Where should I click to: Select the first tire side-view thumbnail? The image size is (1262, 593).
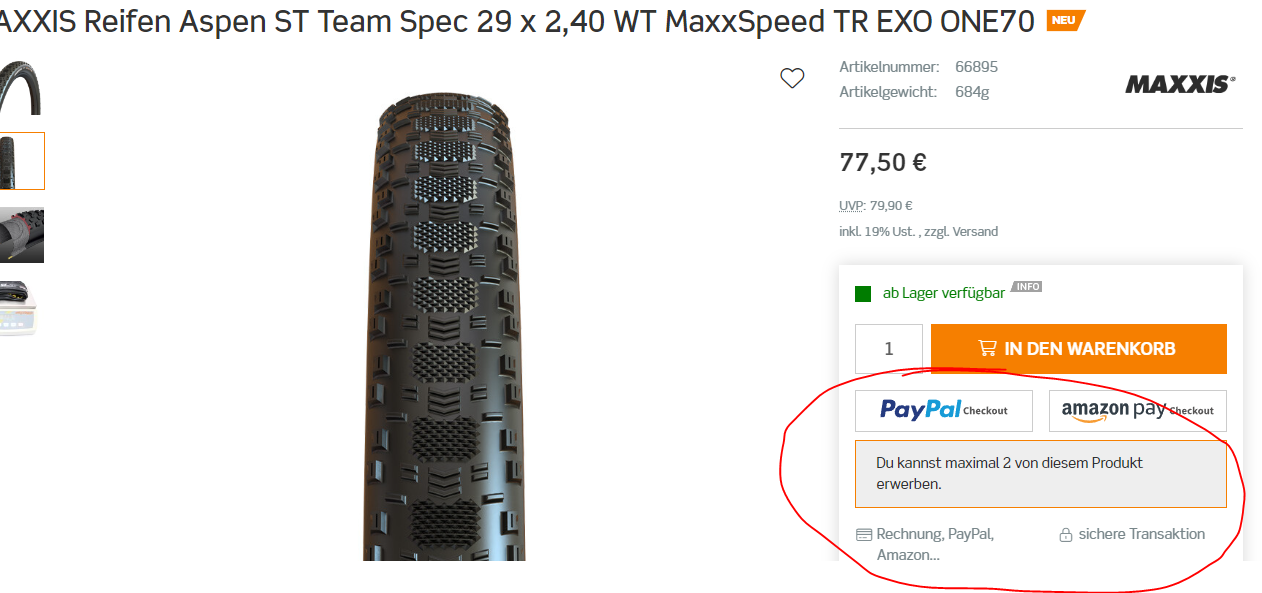tap(21, 88)
